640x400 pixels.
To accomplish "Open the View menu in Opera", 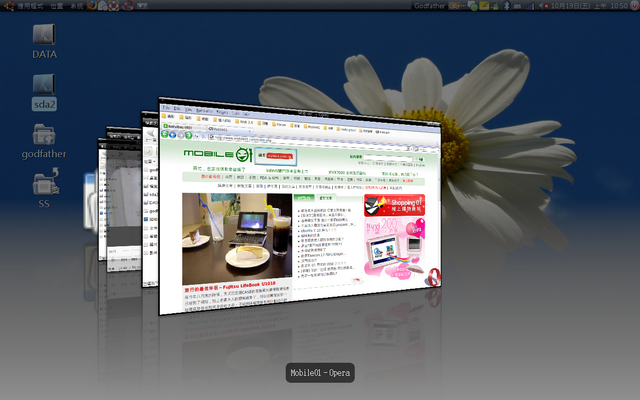I will [x=188, y=109].
